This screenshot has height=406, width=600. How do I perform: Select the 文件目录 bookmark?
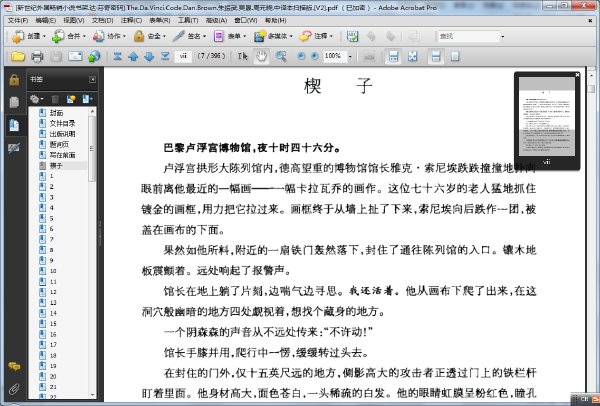click(x=62, y=123)
